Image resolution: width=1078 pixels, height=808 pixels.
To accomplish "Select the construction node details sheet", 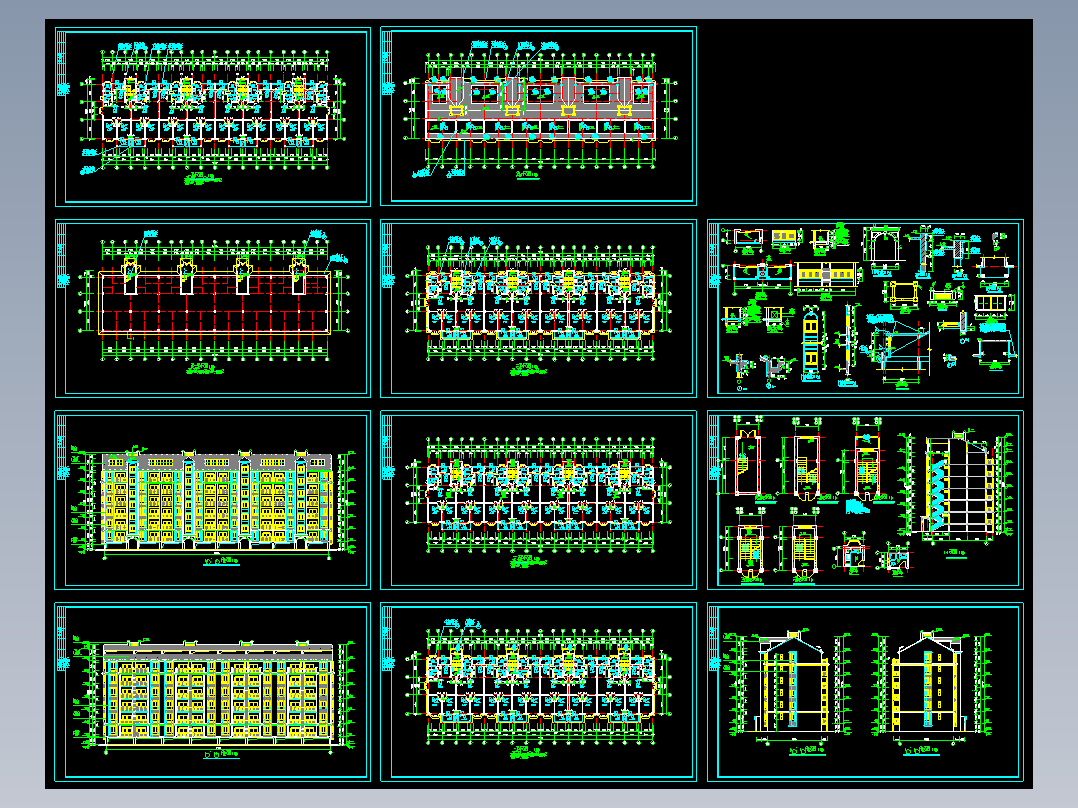I will (865, 308).
